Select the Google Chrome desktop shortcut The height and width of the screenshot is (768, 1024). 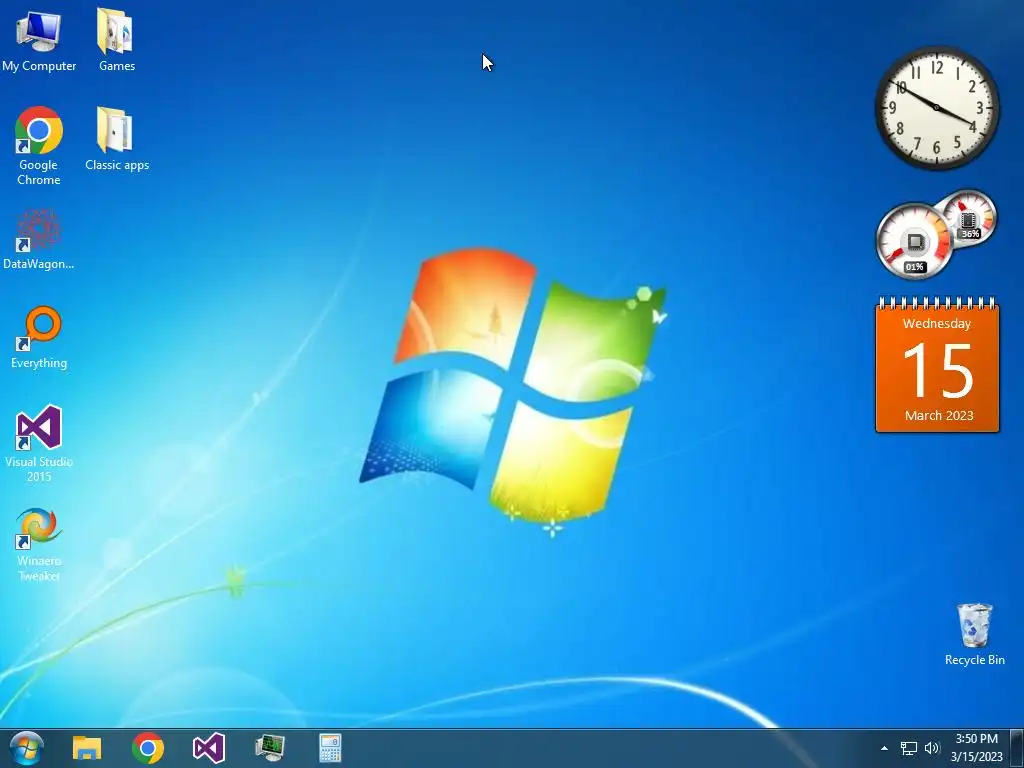tap(39, 146)
